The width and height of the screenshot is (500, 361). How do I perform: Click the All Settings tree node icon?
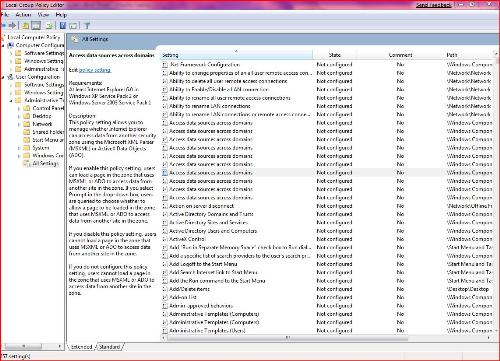27,163
